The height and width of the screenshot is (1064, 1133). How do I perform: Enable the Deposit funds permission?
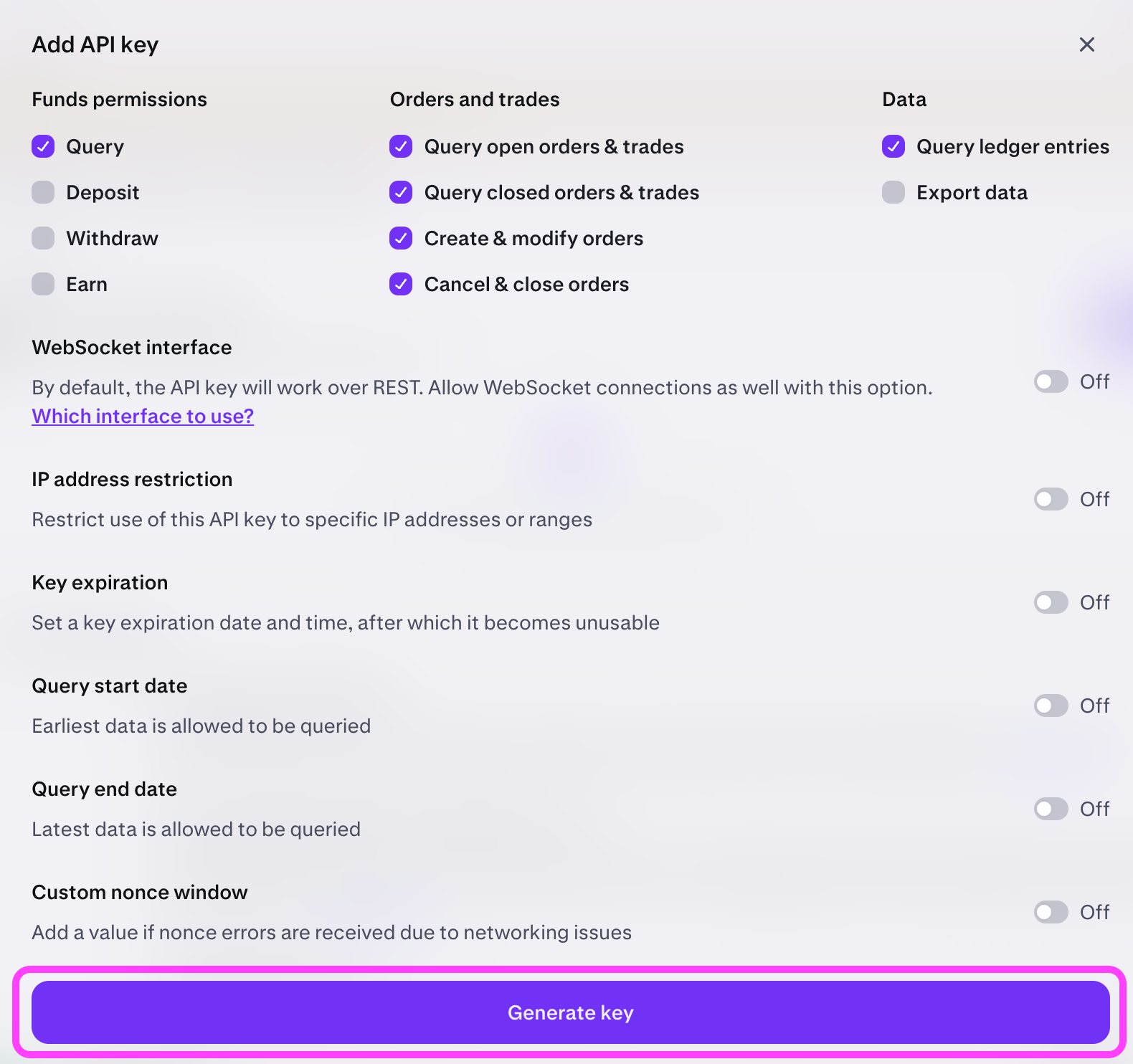(43, 192)
